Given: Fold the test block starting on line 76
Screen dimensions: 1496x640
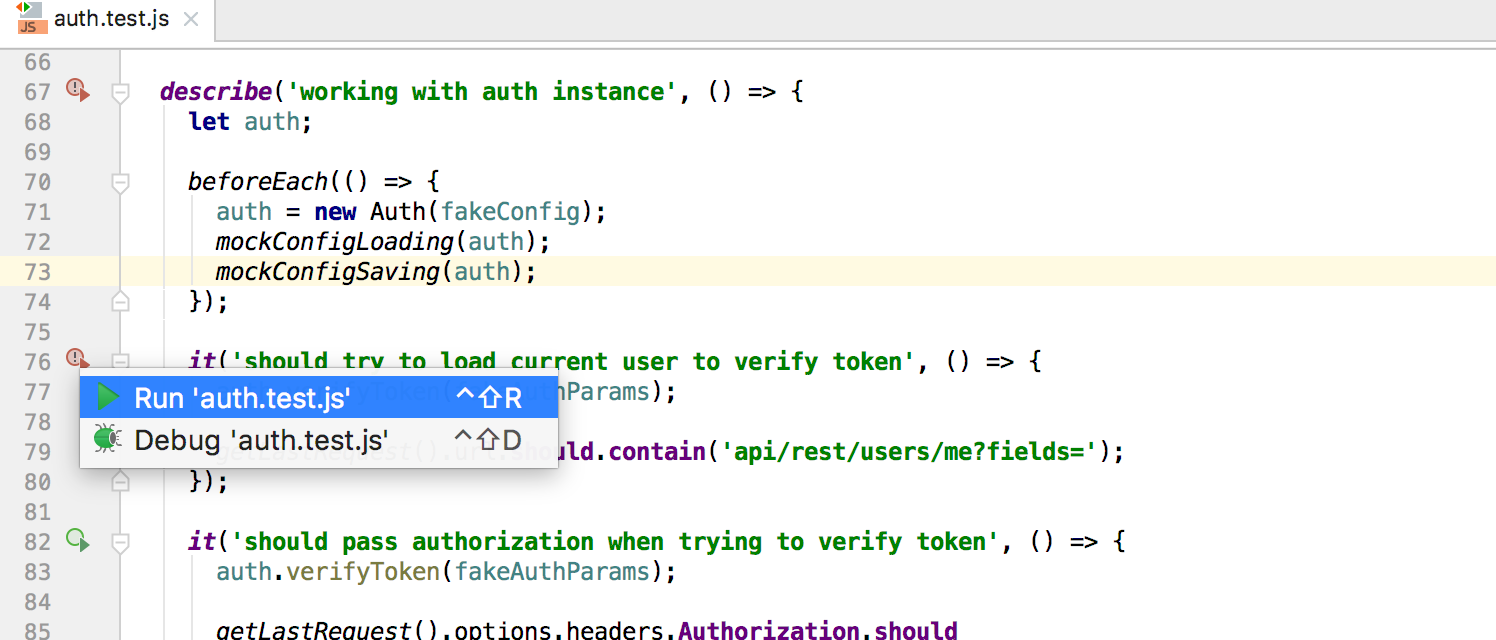Looking at the screenshot, I should (x=121, y=361).
